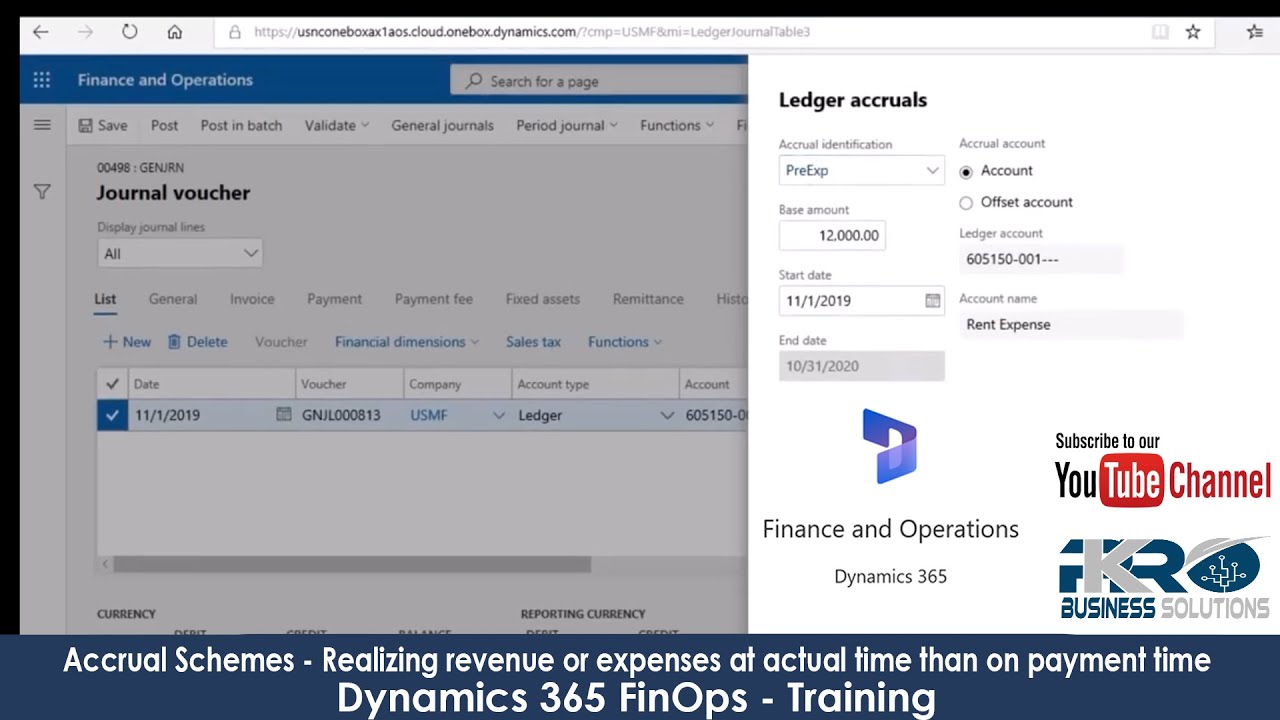
Task: Click the Company column header
Action: tap(457, 384)
